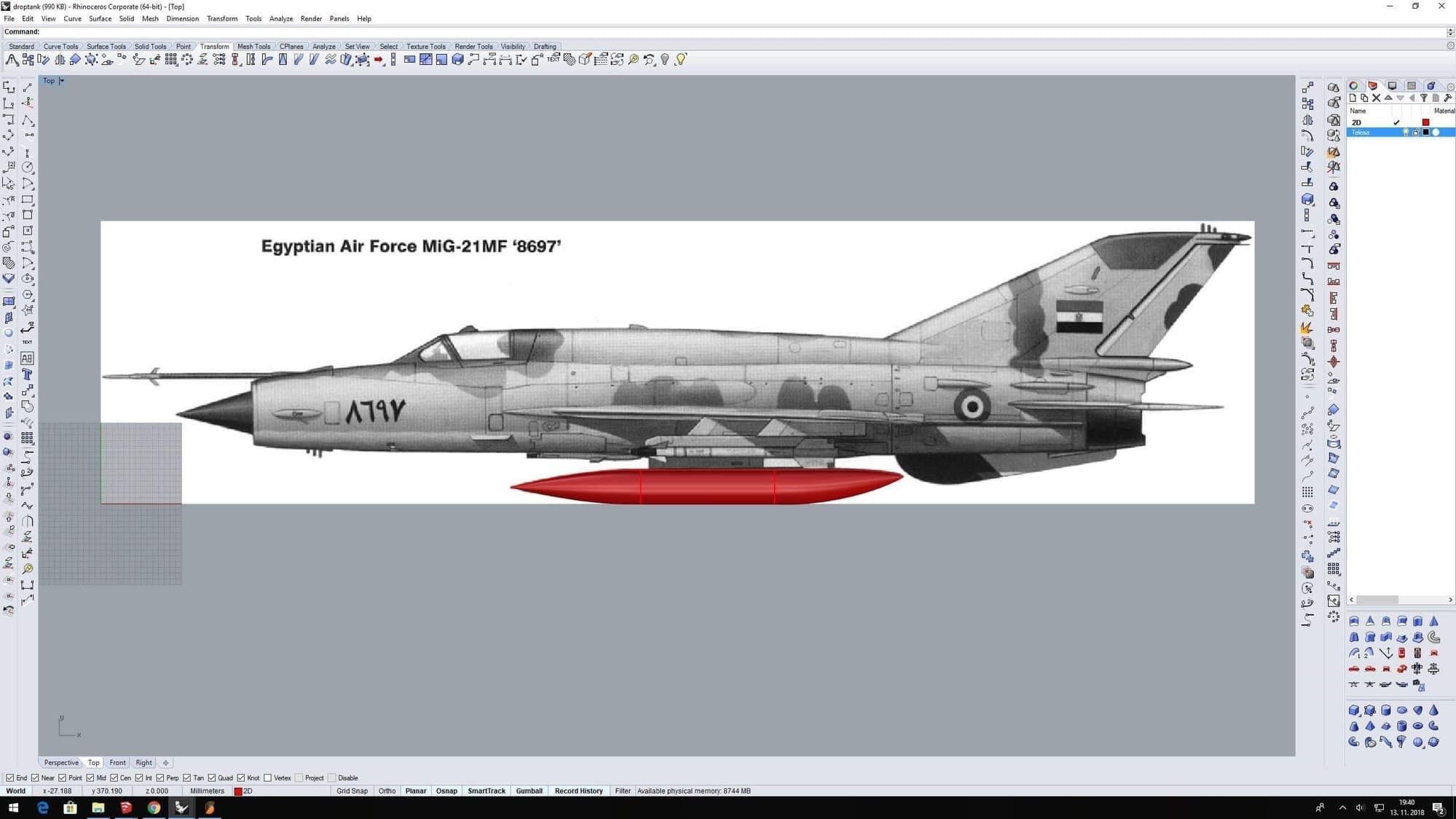Click the new layer icon in Layers panel
Screen dimensions: 1456x819
click(x=1353, y=98)
